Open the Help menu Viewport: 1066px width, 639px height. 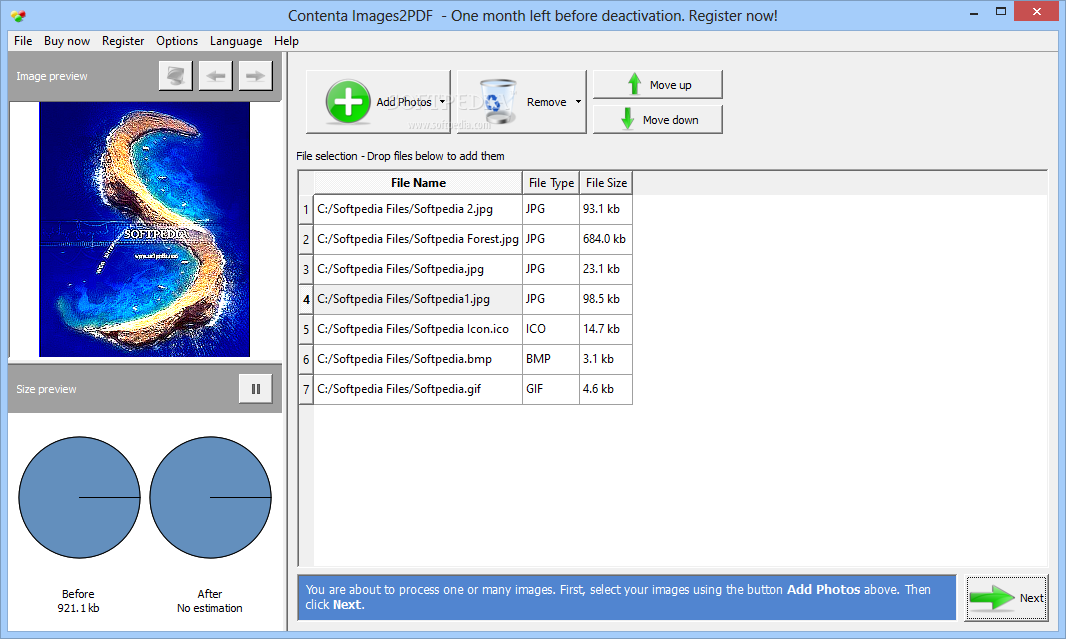click(x=286, y=41)
